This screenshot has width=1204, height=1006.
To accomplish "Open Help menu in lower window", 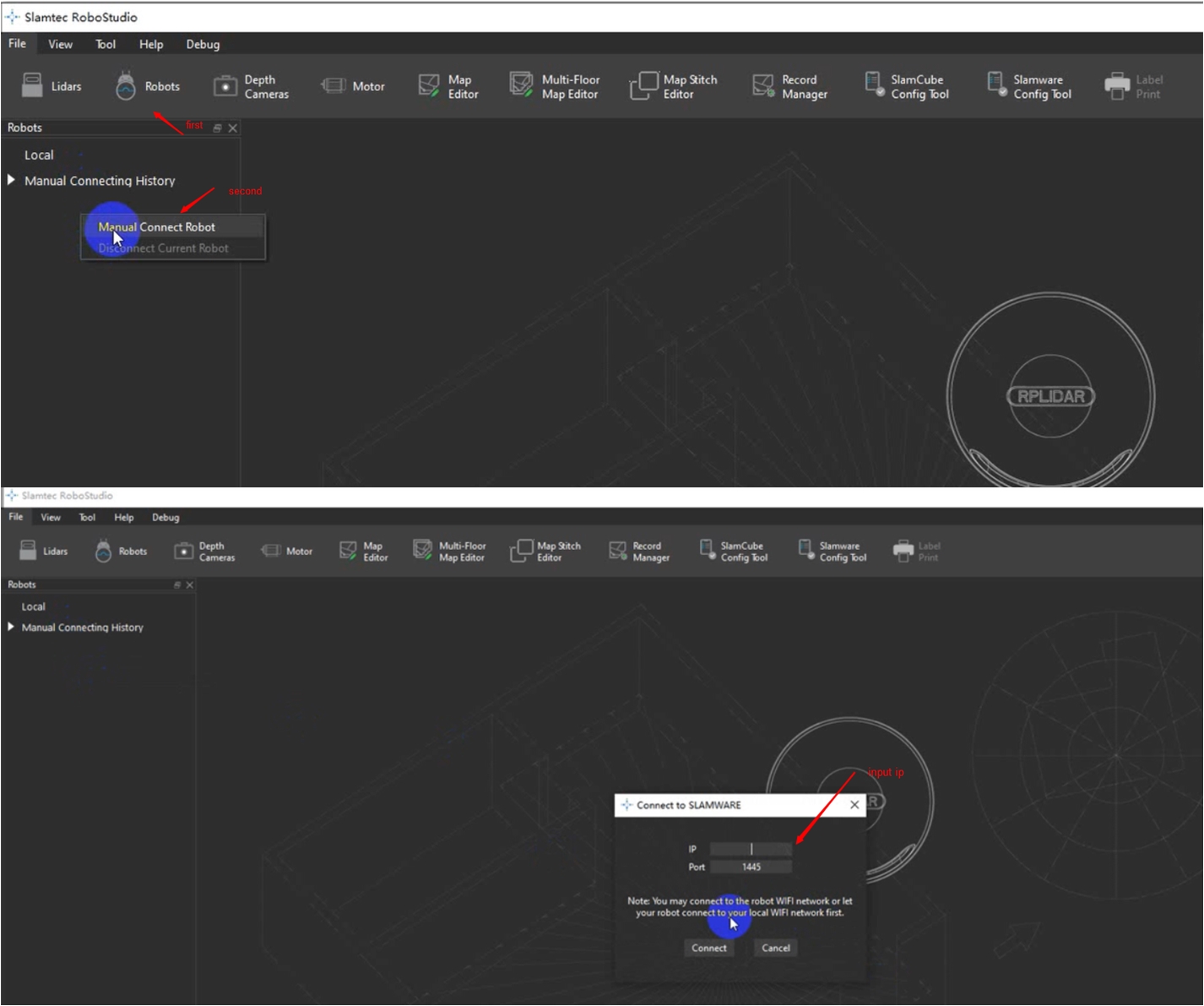I will 124,517.
